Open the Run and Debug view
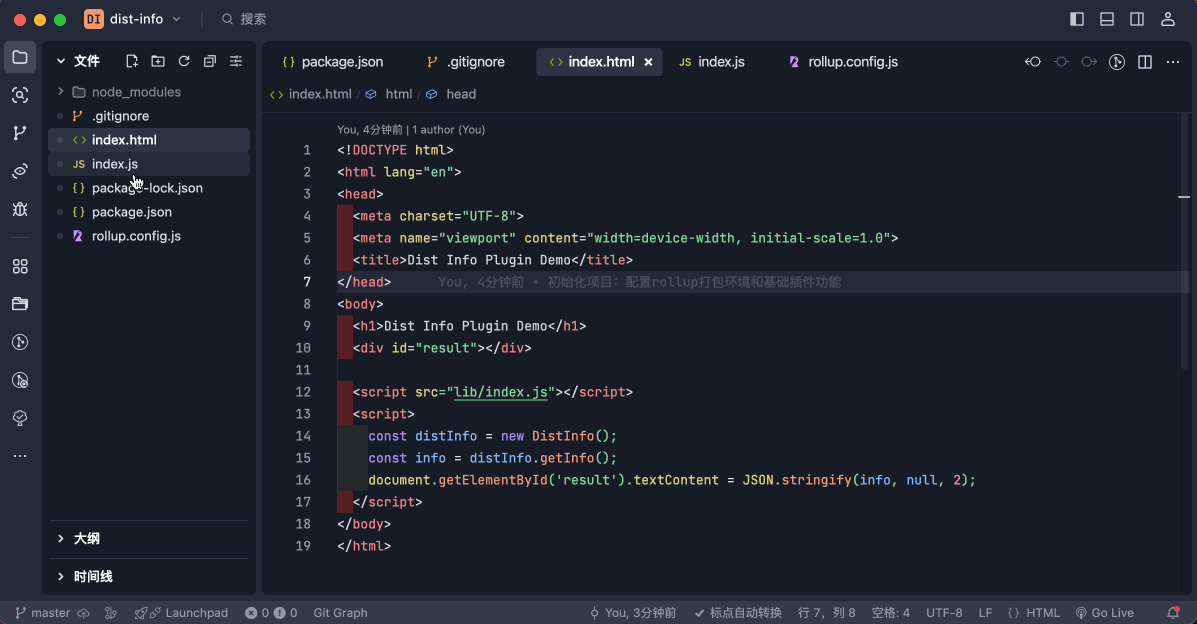The height and width of the screenshot is (624, 1197). [20, 209]
